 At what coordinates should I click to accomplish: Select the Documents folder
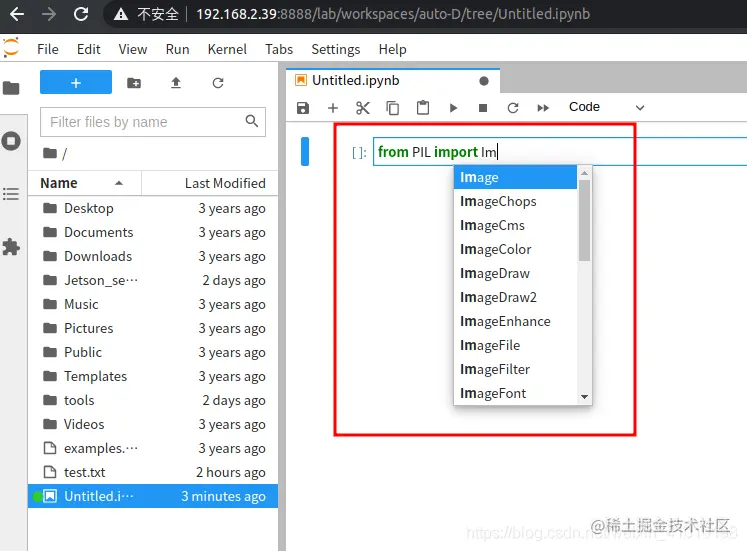coord(153,232)
